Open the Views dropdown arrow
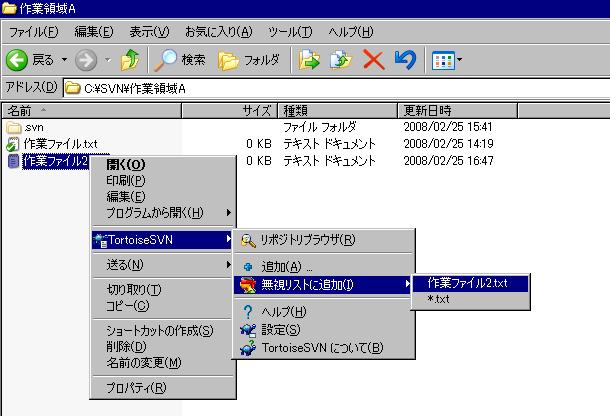The image size is (610, 416). click(459, 60)
